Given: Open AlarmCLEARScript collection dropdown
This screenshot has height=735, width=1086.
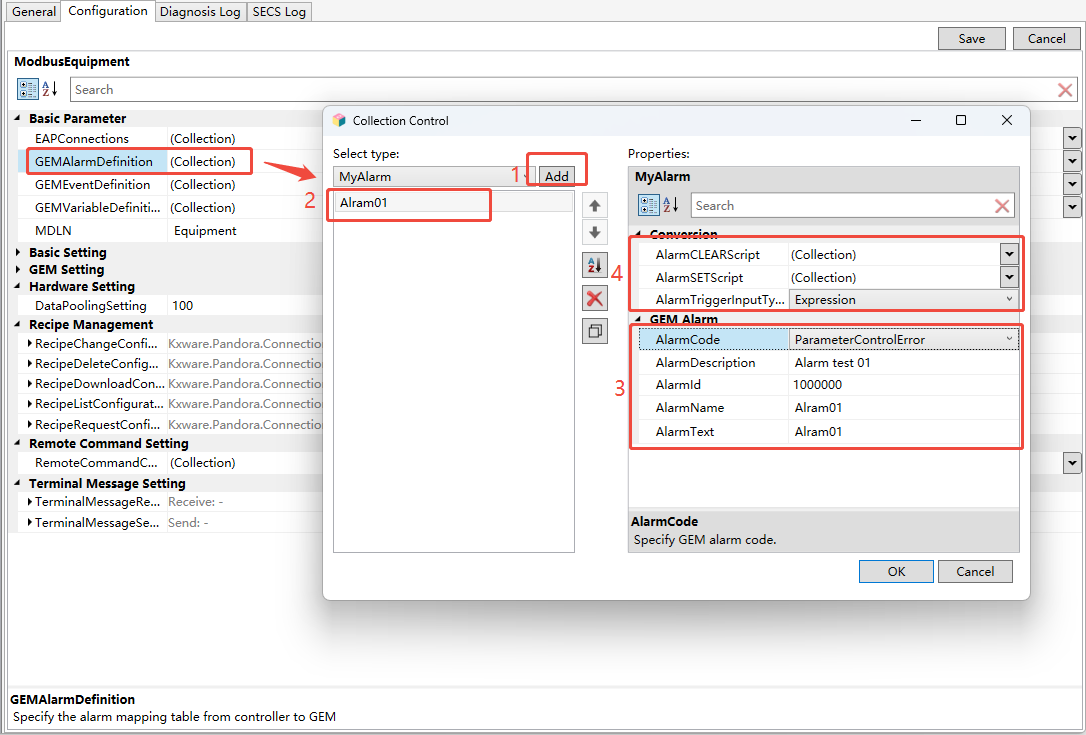Looking at the screenshot, I should pyautogui.click(x=1009, y=254).
